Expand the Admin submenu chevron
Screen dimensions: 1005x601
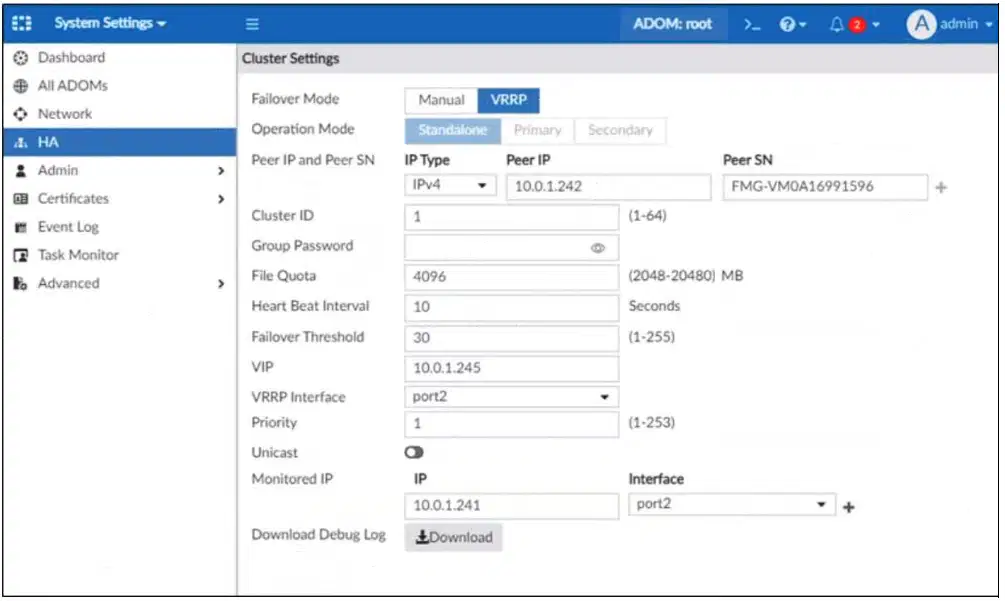click(221, 170)
